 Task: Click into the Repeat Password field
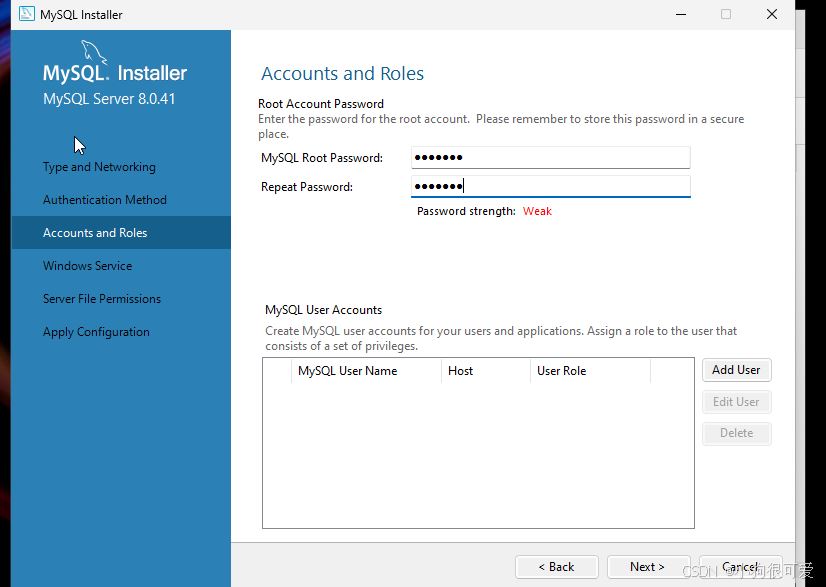[550, 187]
